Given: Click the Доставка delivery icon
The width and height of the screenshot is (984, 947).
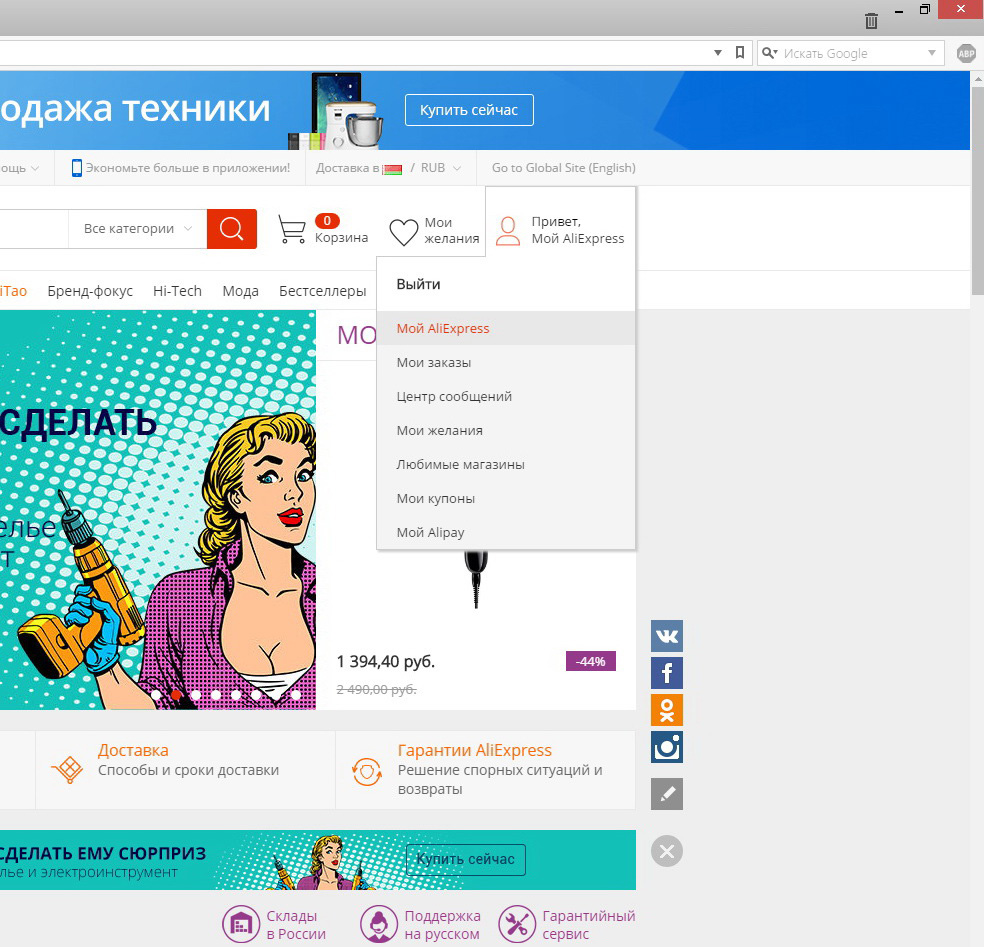Looking at the screenshot, I should [x=67, y=769].
